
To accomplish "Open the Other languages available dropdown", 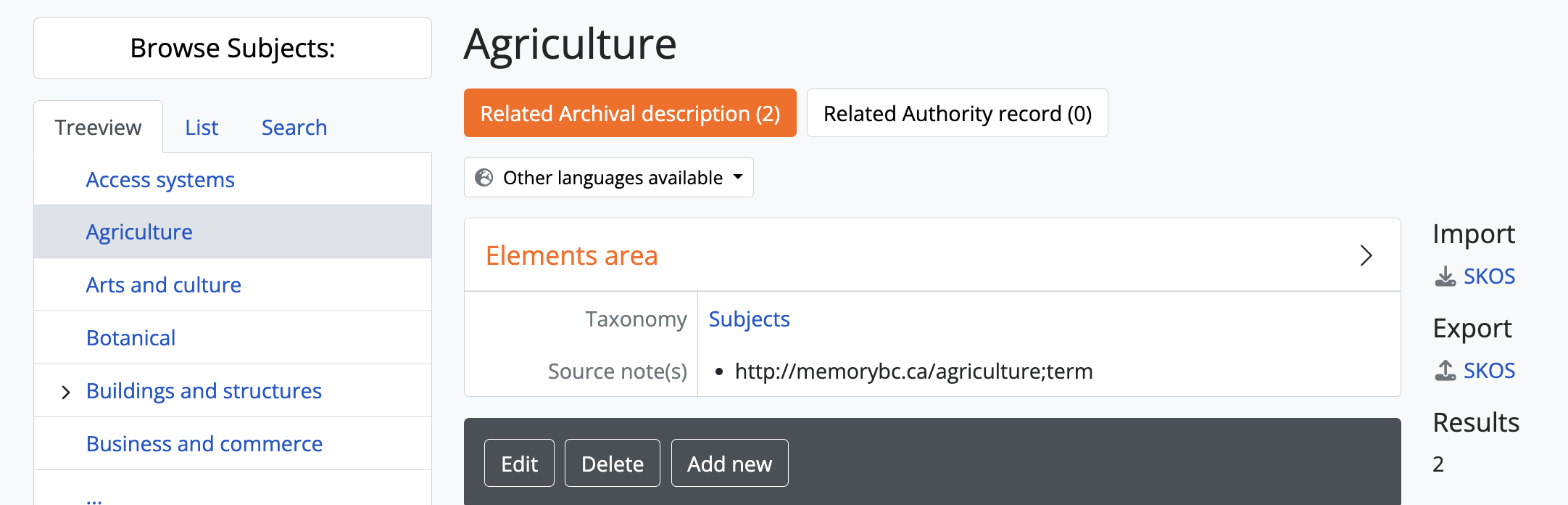I will pyautogui.click(x=609, y=178).
